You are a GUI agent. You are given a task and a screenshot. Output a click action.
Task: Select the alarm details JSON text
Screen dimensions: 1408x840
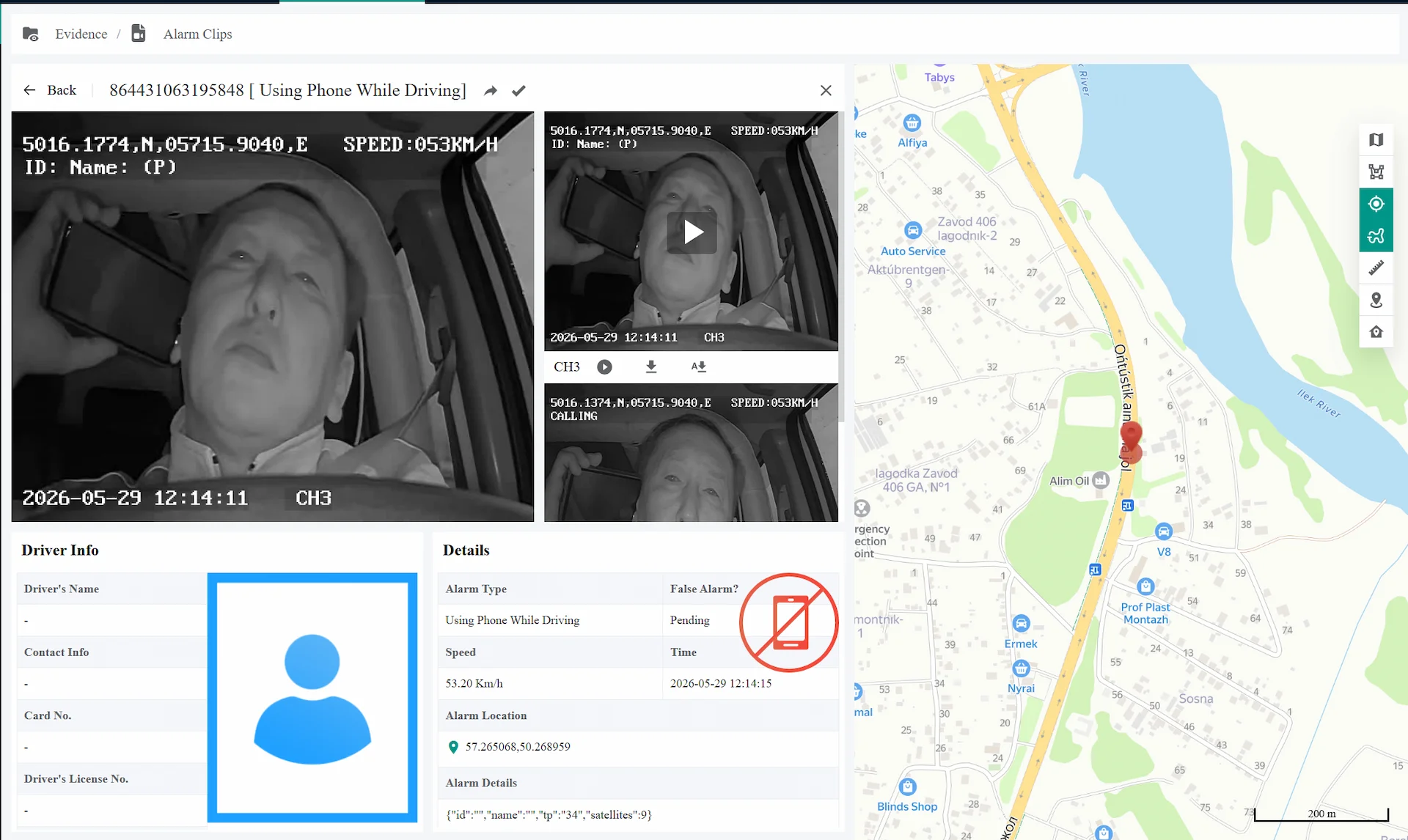pos(549,814)
